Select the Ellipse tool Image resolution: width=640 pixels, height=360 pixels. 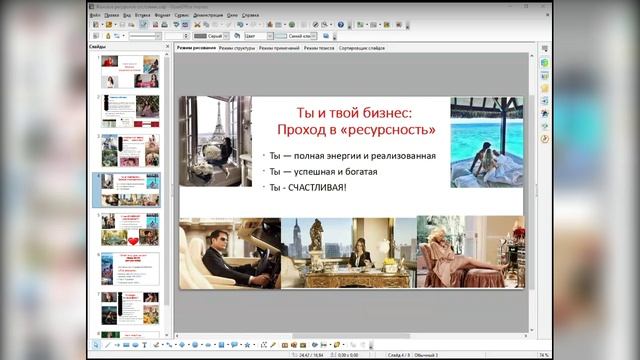[x=135, y=345]
